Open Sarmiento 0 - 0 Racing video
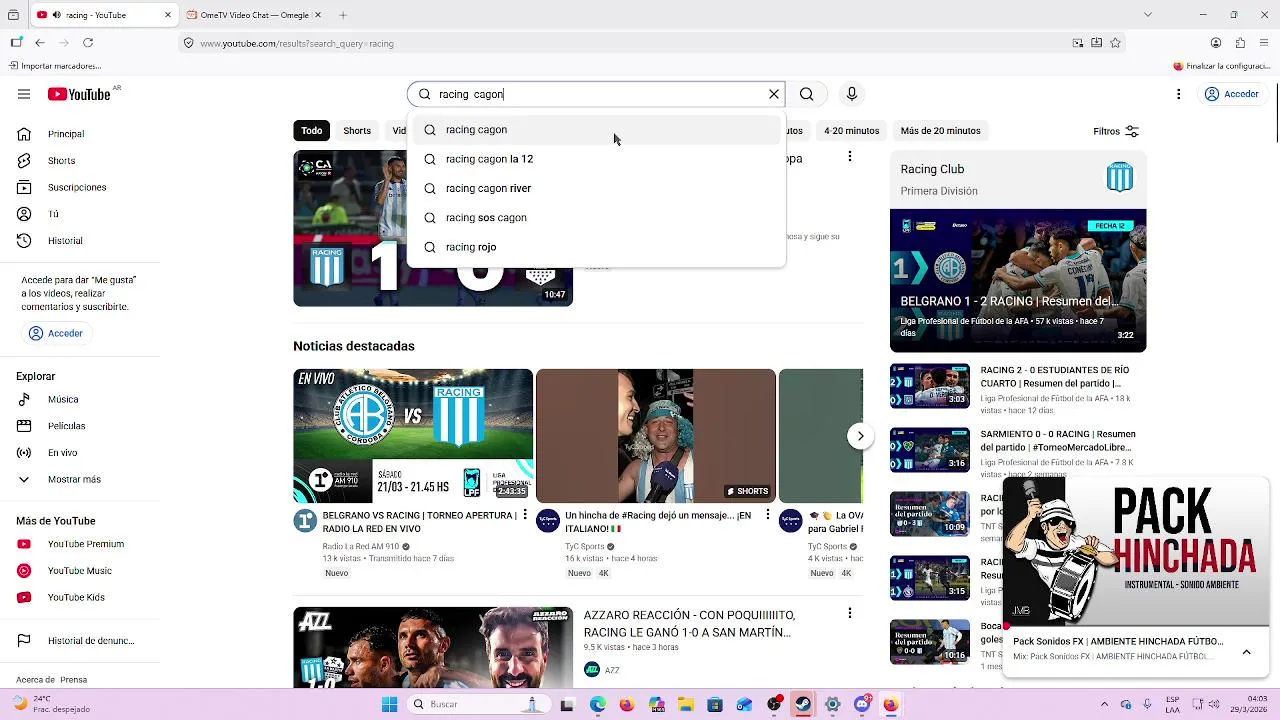 click(1058, 441)
